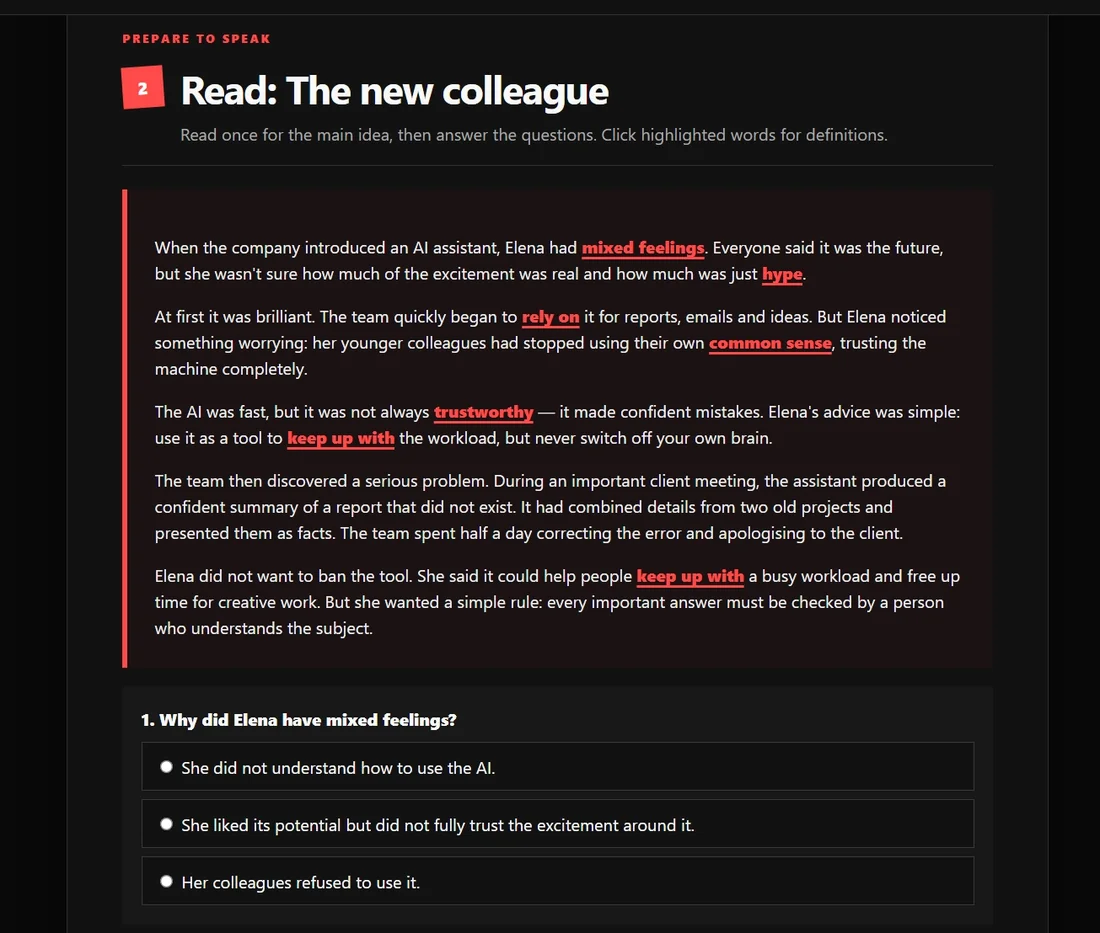Open 'keep up with' in third paragraph

[341, 438]
